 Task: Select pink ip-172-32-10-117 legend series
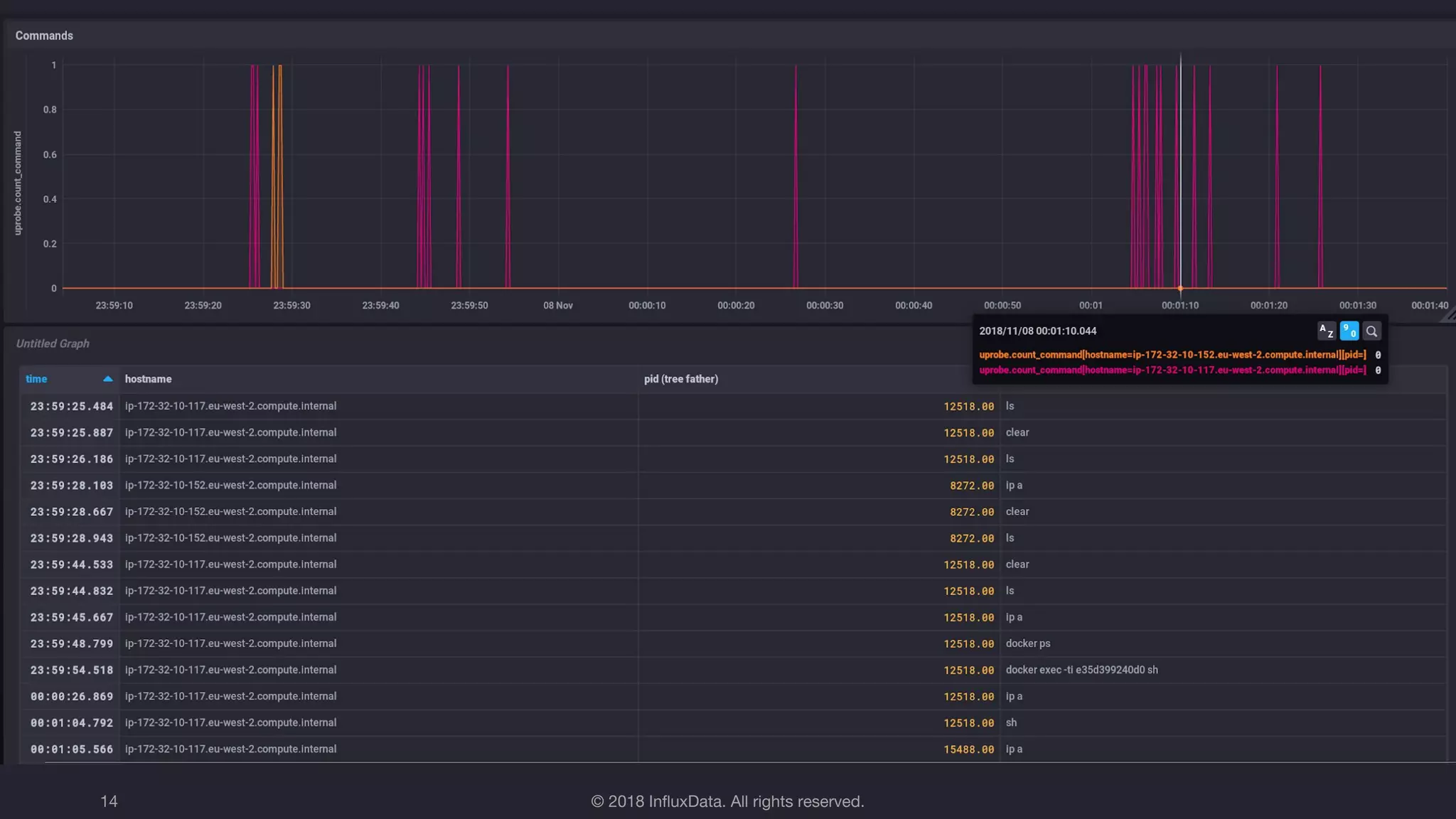1172,370
